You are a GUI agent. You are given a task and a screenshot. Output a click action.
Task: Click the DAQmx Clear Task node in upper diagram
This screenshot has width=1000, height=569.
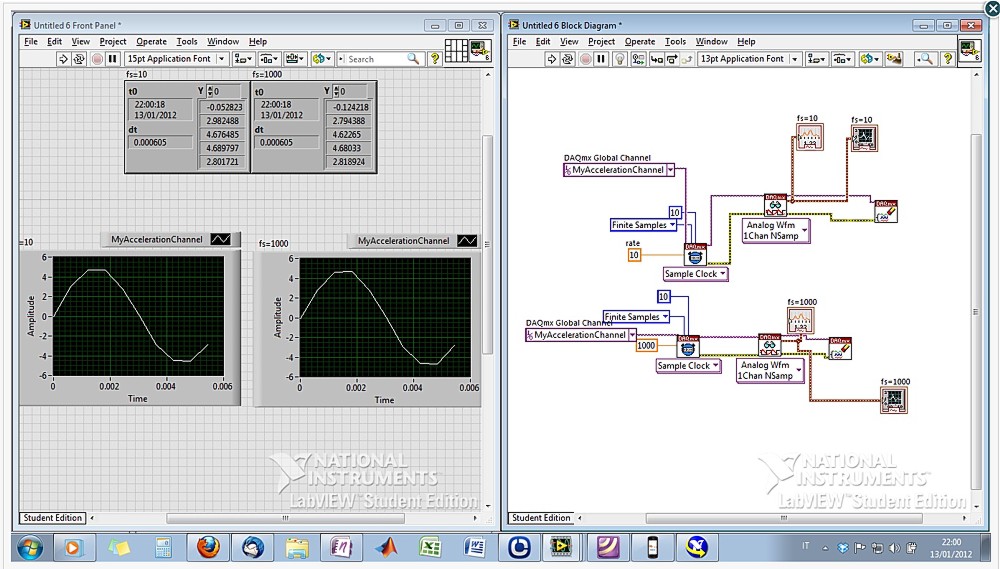coord(885,212)
